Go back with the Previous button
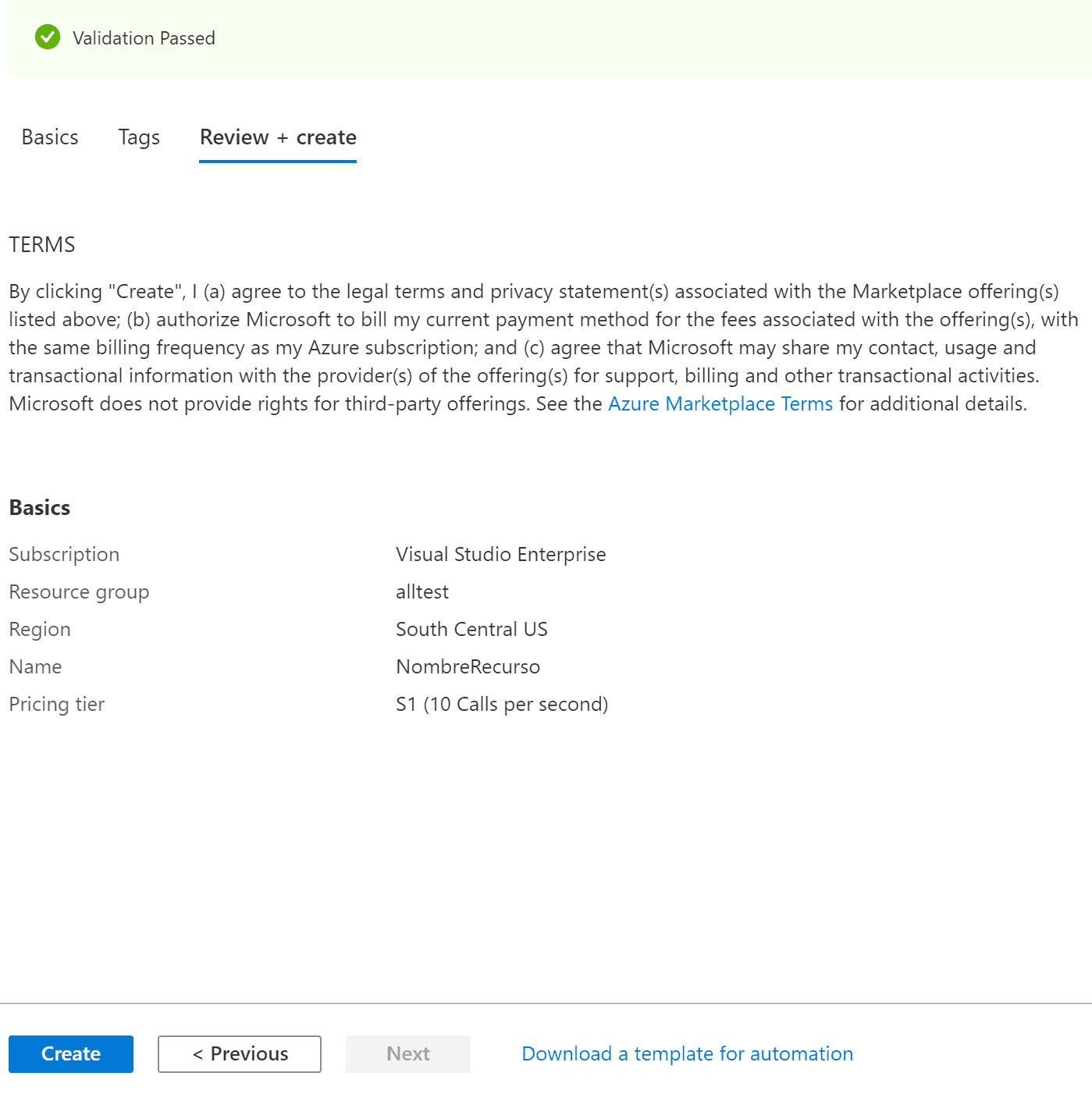The width and height of the screenshot is (1092, 1094). coord(240,1053)
